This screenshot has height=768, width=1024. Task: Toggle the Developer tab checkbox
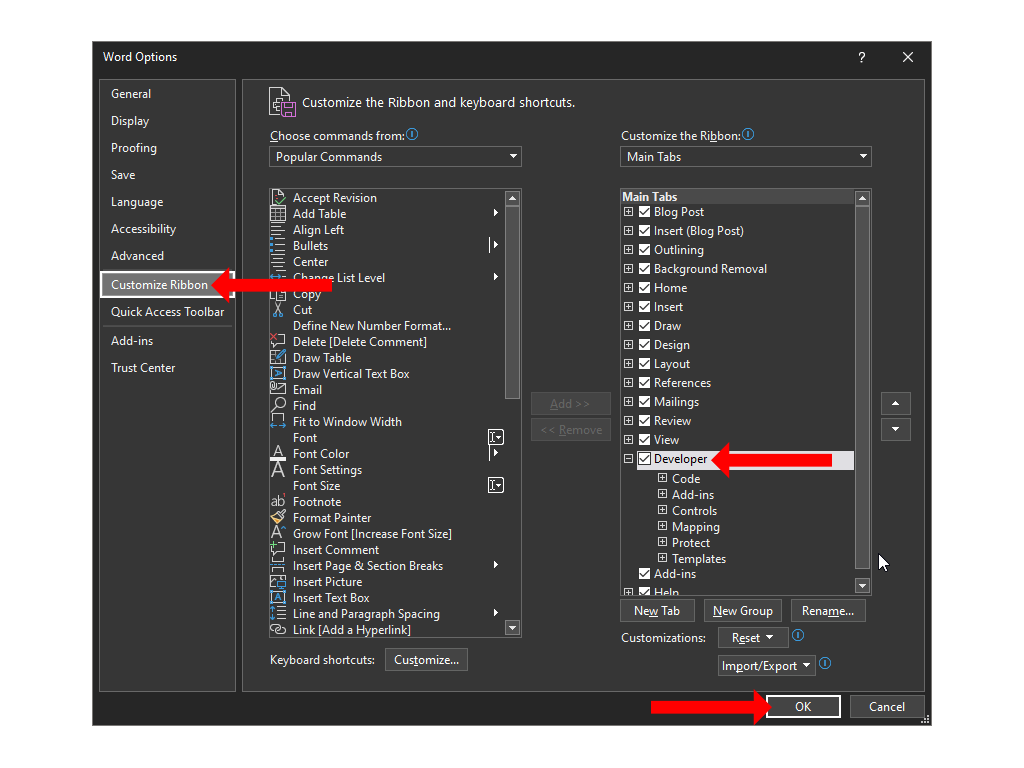[645, 459]
